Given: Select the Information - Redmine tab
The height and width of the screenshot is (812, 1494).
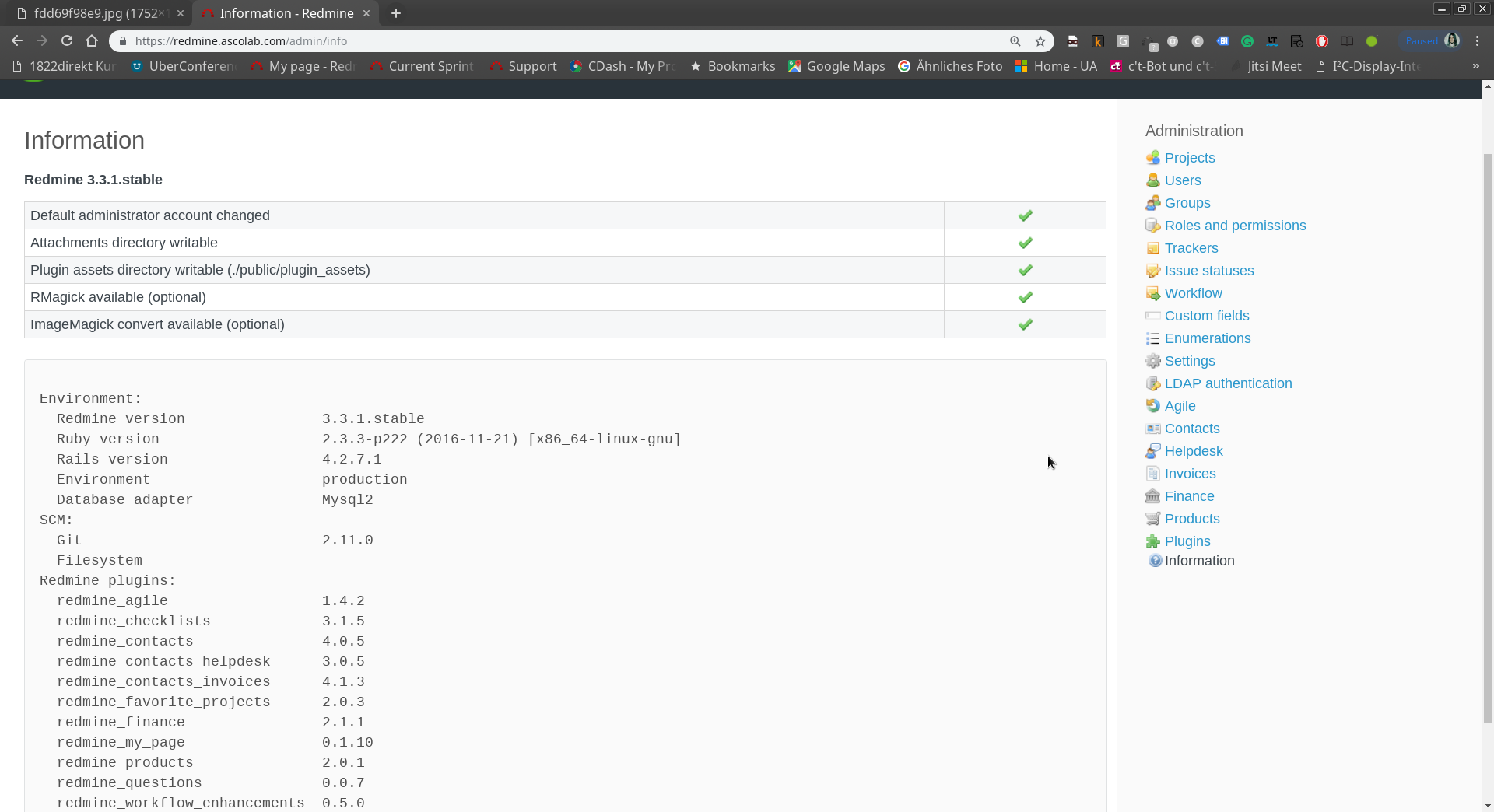Looking at the screenshot, I should coord(286,13).
